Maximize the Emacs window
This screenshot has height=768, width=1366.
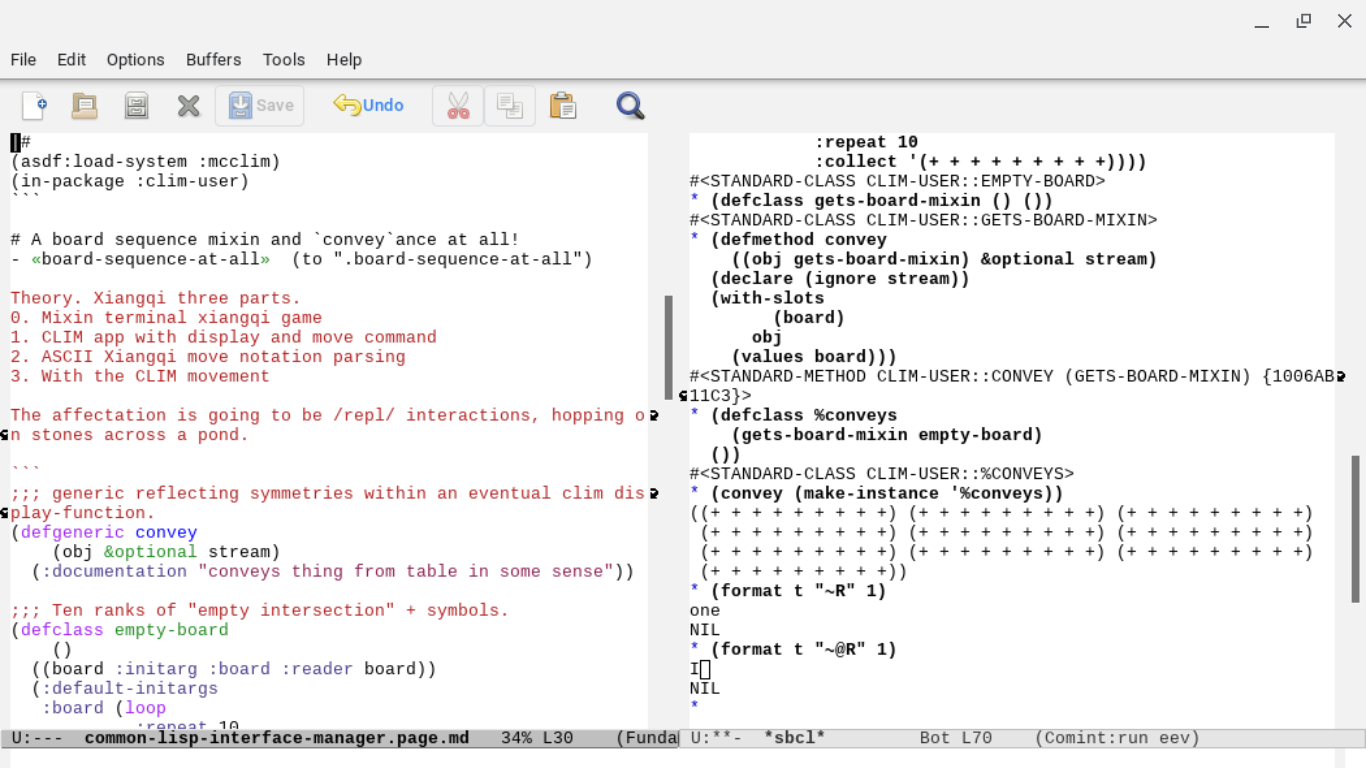click(x=1304, y=21)
